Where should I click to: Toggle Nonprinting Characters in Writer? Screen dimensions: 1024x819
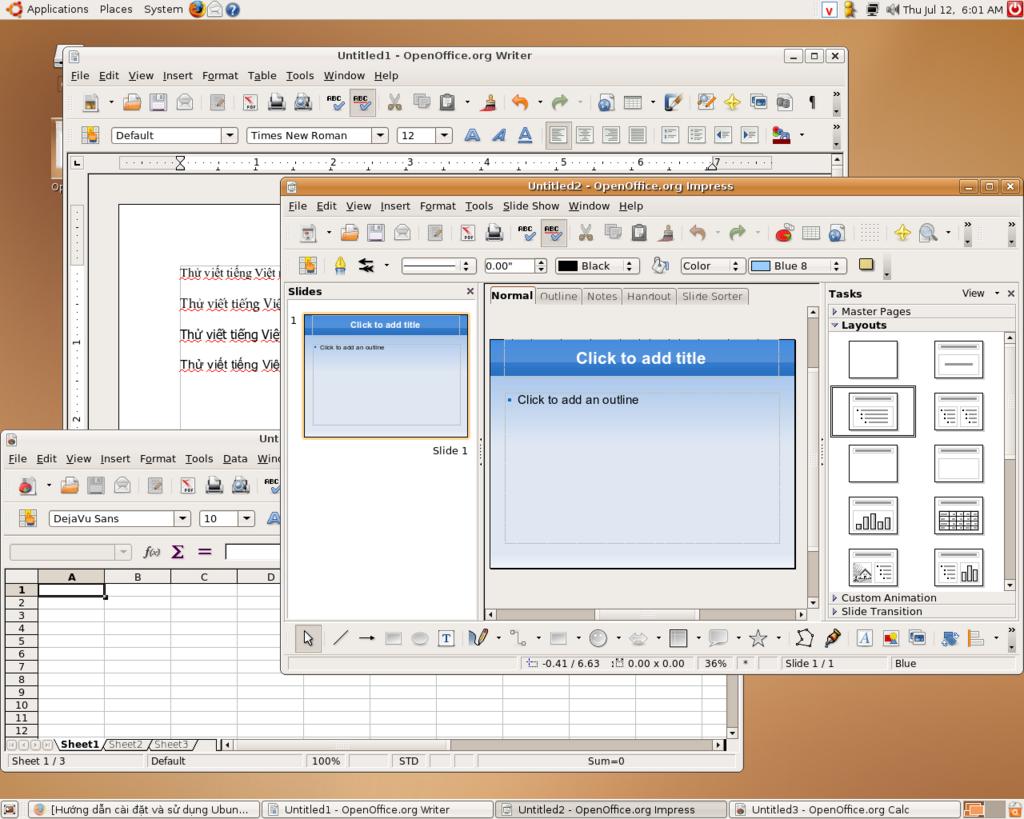(811, 102)
